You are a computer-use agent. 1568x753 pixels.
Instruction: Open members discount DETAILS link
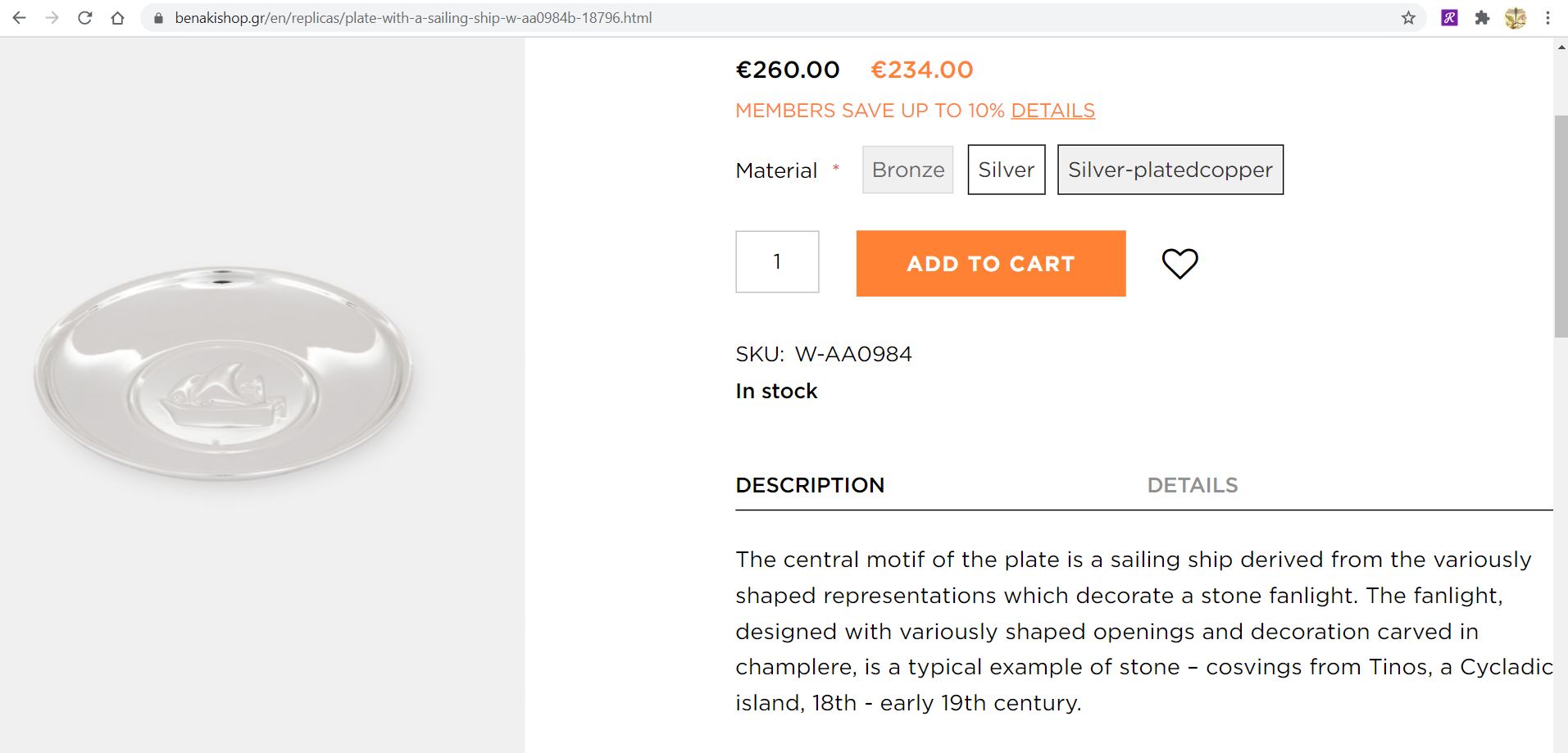pyautogui.click(x=1052, y=111)
